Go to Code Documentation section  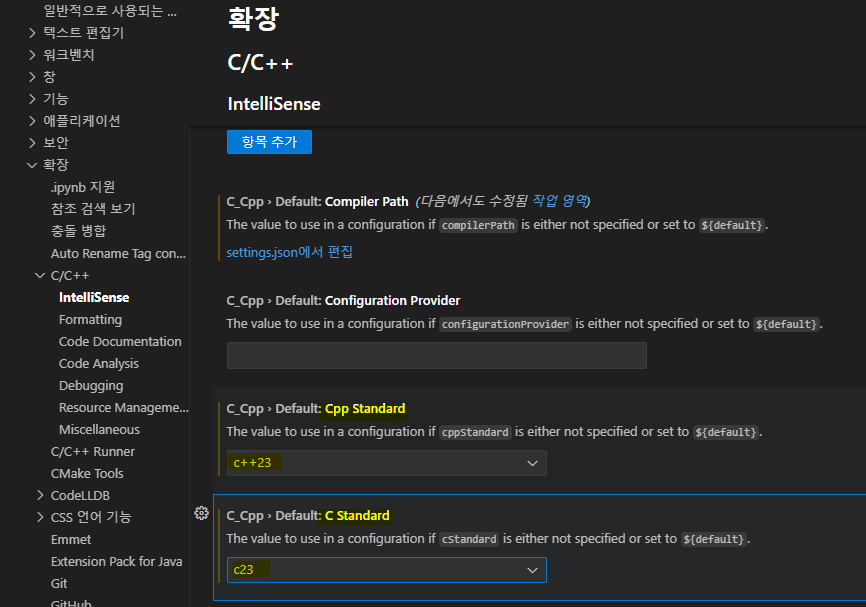tap(120, 341)
